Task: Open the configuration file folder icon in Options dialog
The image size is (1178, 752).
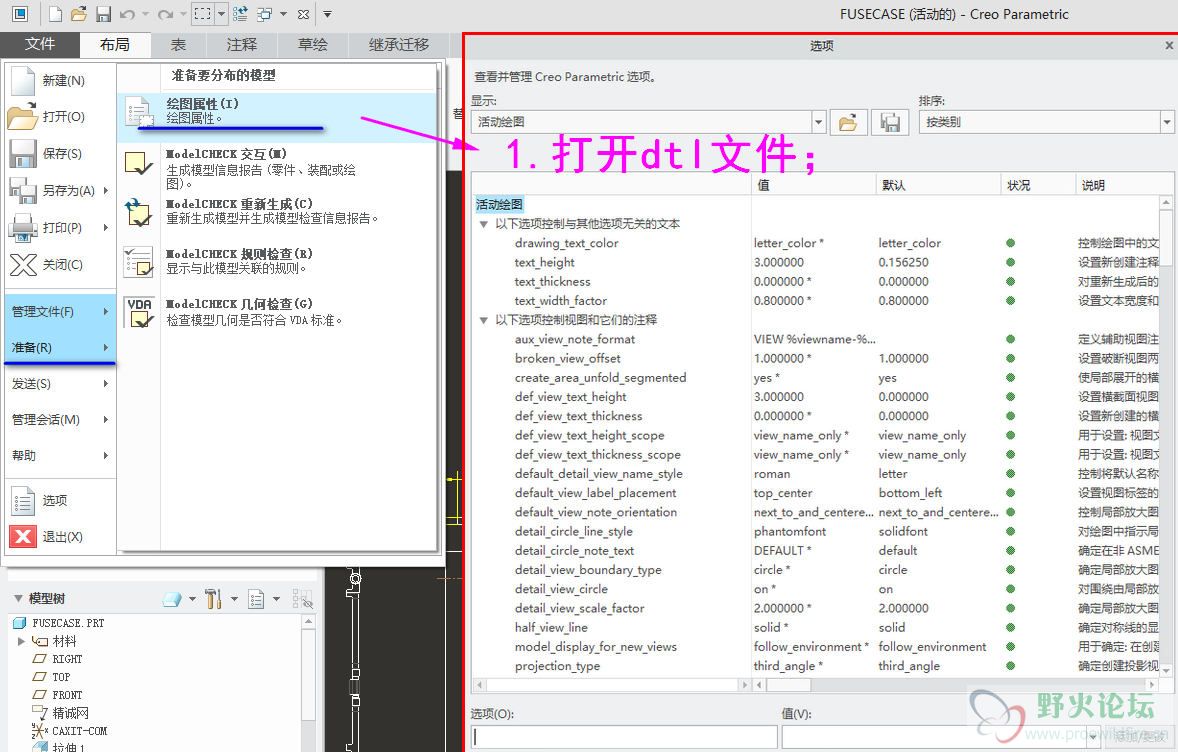Action: click(848, 122)
